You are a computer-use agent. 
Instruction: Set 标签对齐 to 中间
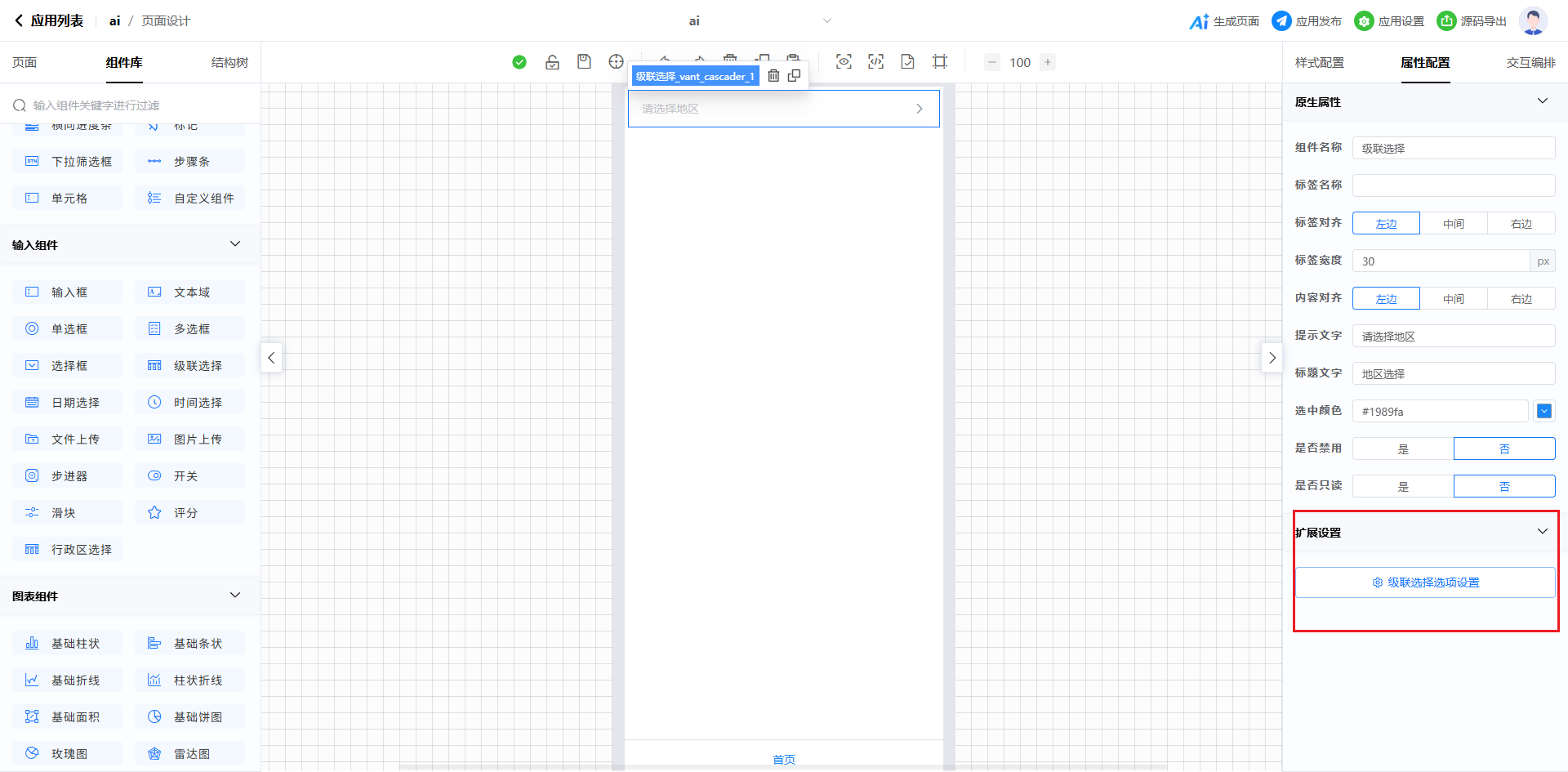1453,224
